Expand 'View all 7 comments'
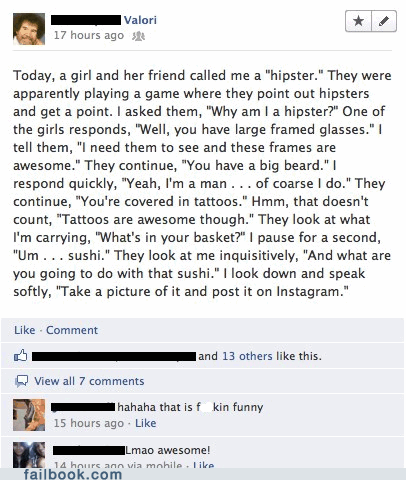 click(89, 381)
